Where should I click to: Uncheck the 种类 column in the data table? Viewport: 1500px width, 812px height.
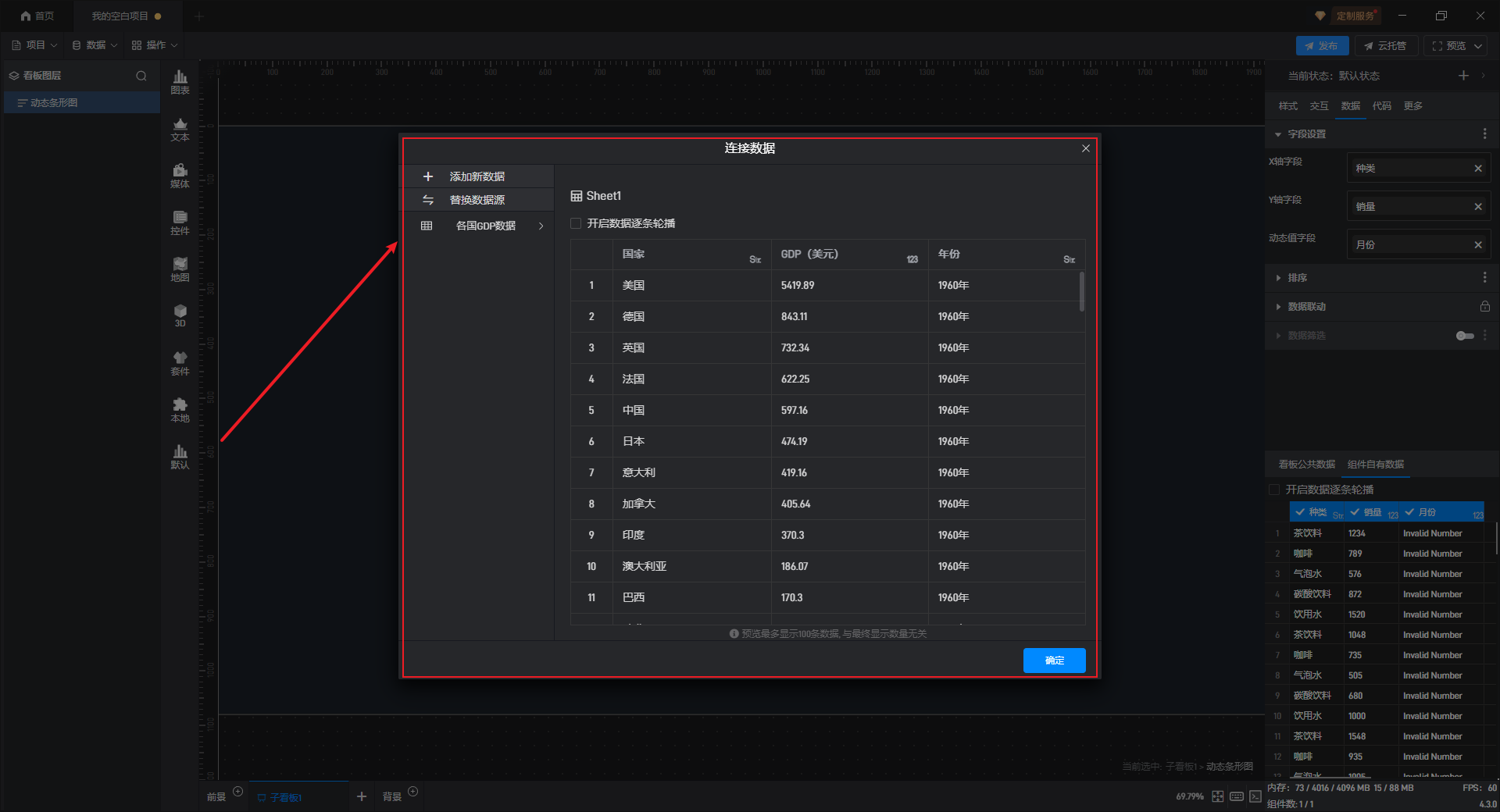tap(1300, 512)
